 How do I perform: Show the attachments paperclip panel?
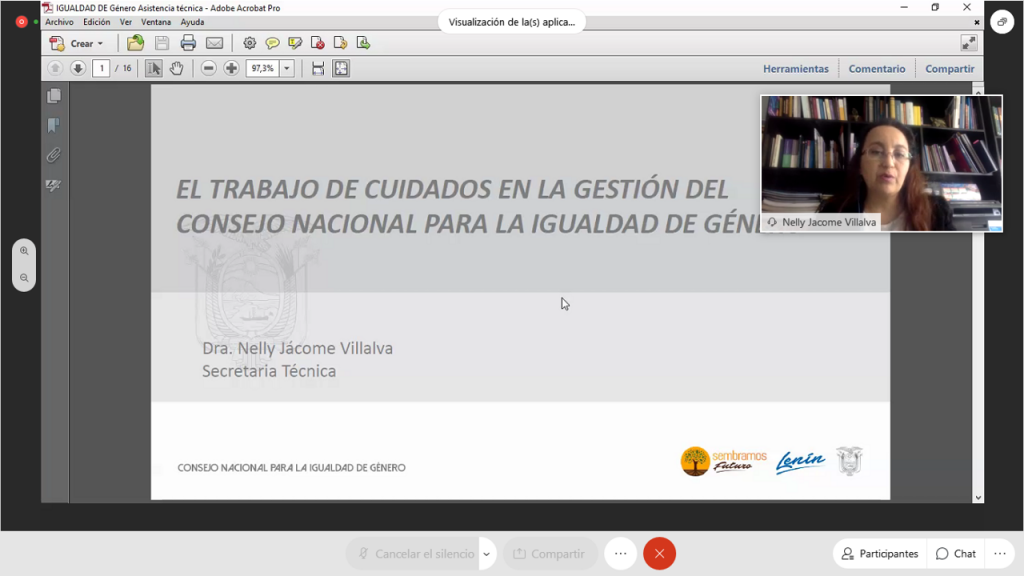tap(54, 155)
